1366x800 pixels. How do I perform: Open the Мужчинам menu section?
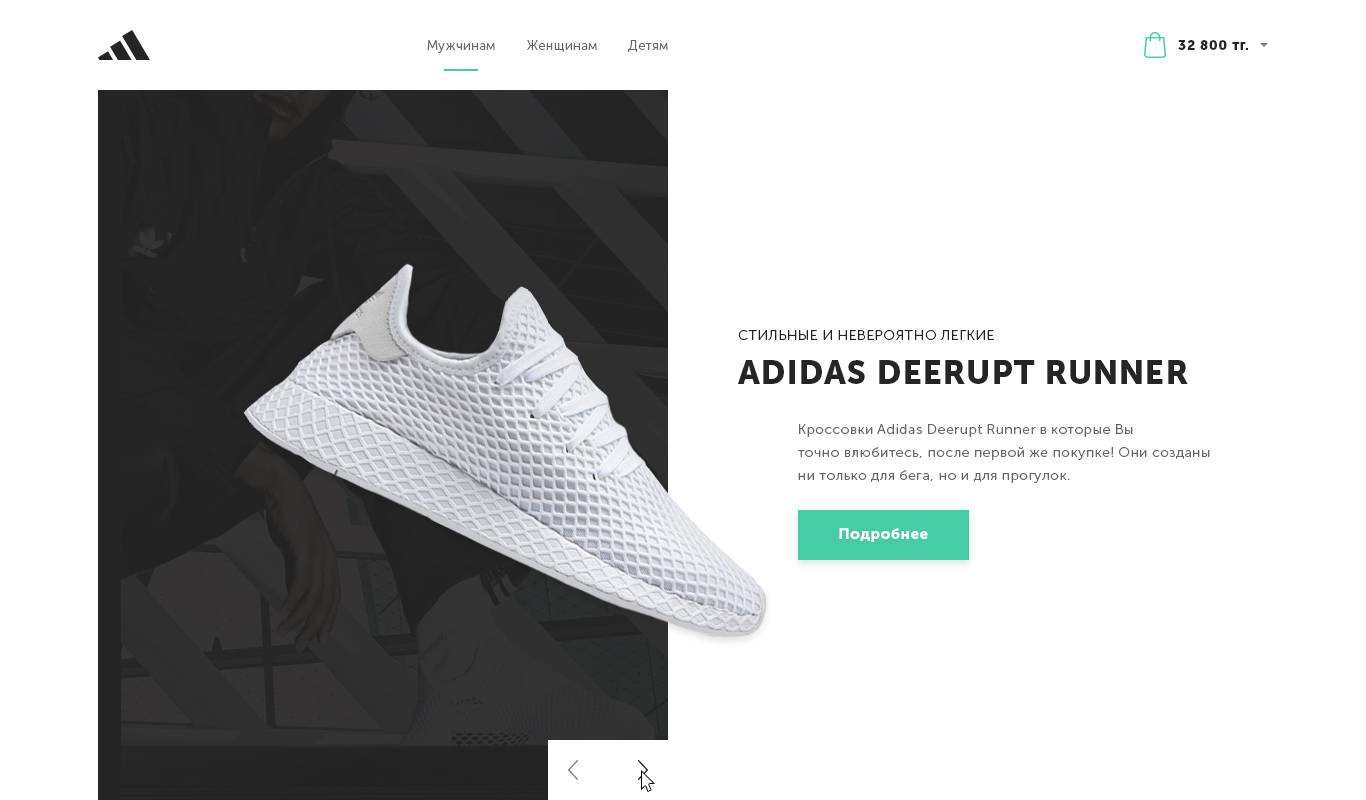pos(461,46)
